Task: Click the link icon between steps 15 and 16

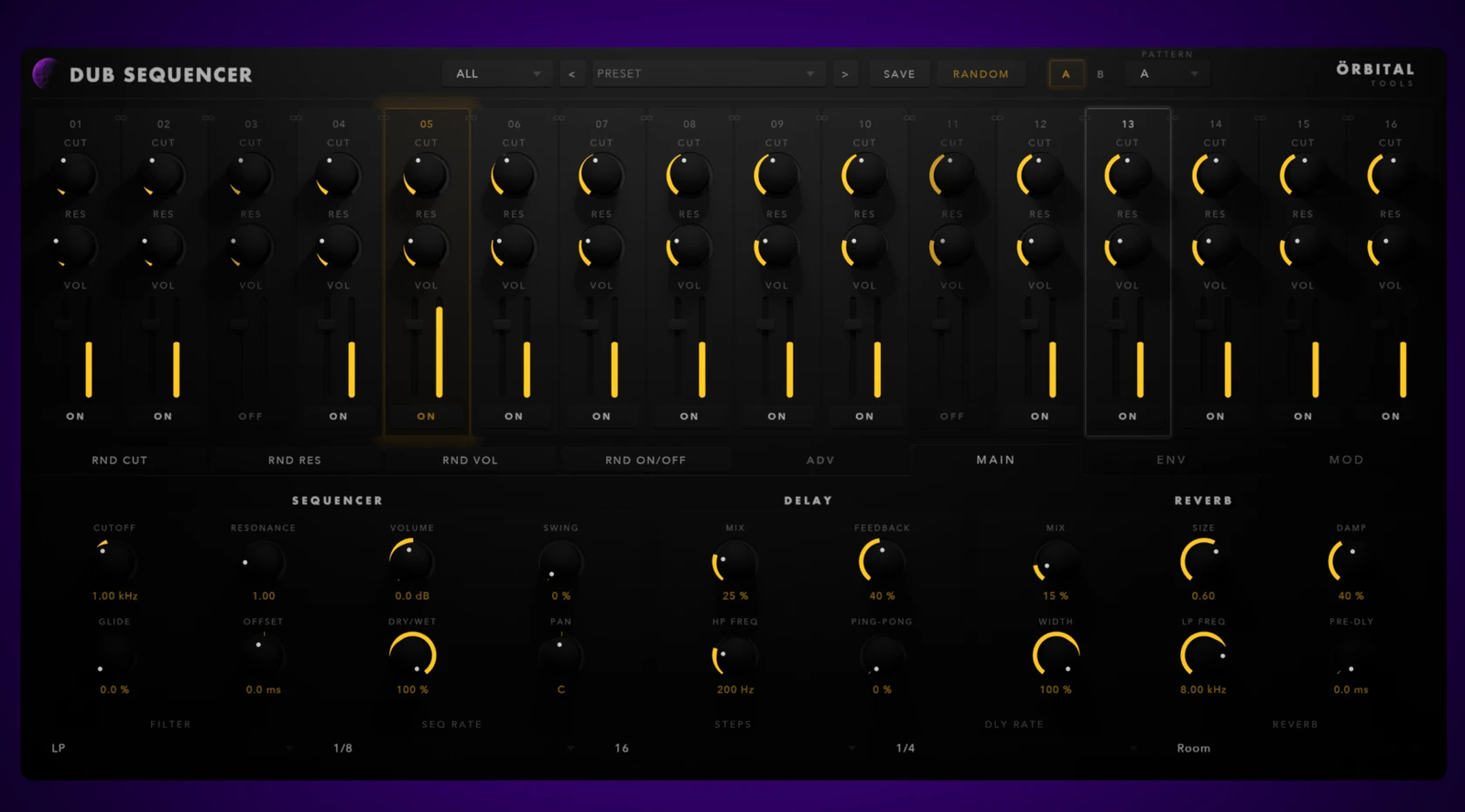Action: pyautogui.click(x=1348, y=118)
